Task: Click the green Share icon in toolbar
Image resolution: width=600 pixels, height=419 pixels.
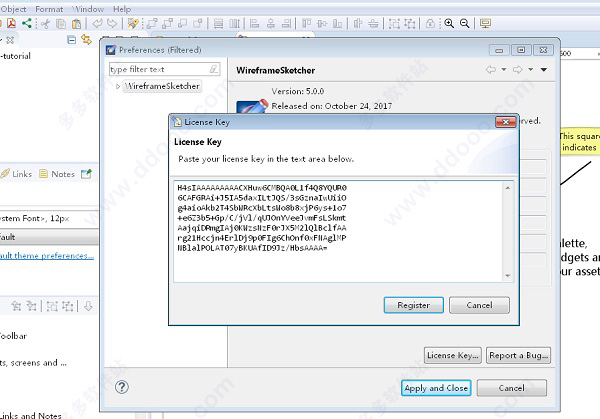Action: pos(26,23)
